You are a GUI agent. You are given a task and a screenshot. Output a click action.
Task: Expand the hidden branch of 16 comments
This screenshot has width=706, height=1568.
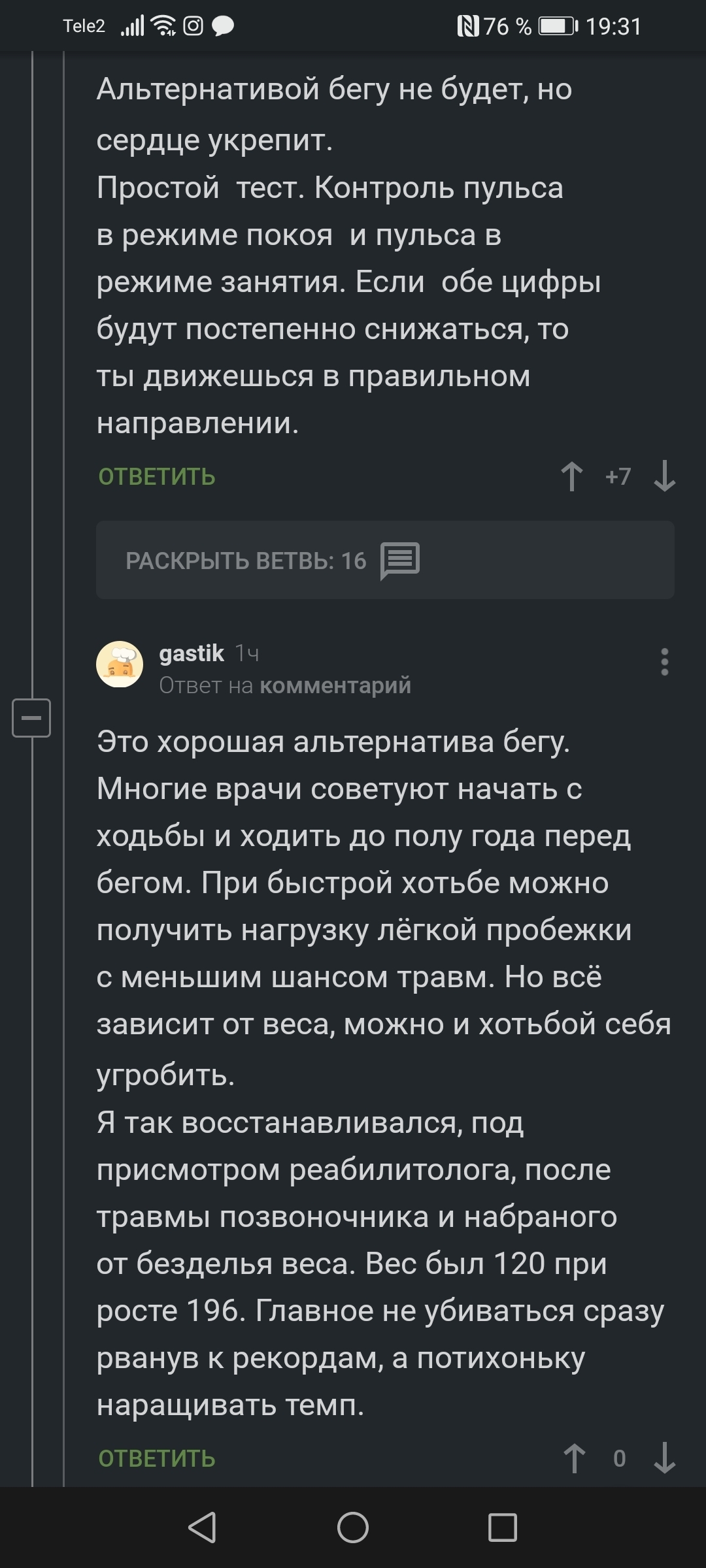click(x=246, y=561)
